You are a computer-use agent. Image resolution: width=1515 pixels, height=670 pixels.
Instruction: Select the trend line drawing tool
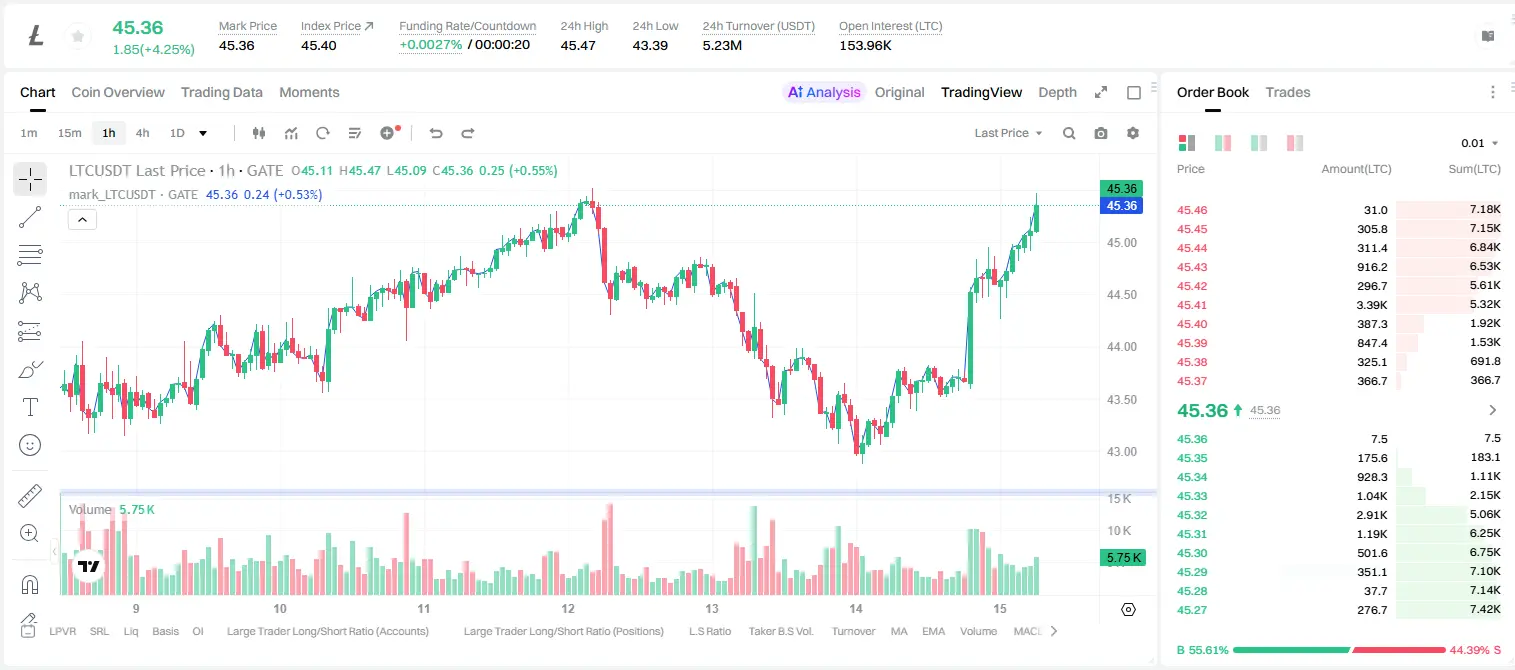pyautogui.click(x=30, y=217)
